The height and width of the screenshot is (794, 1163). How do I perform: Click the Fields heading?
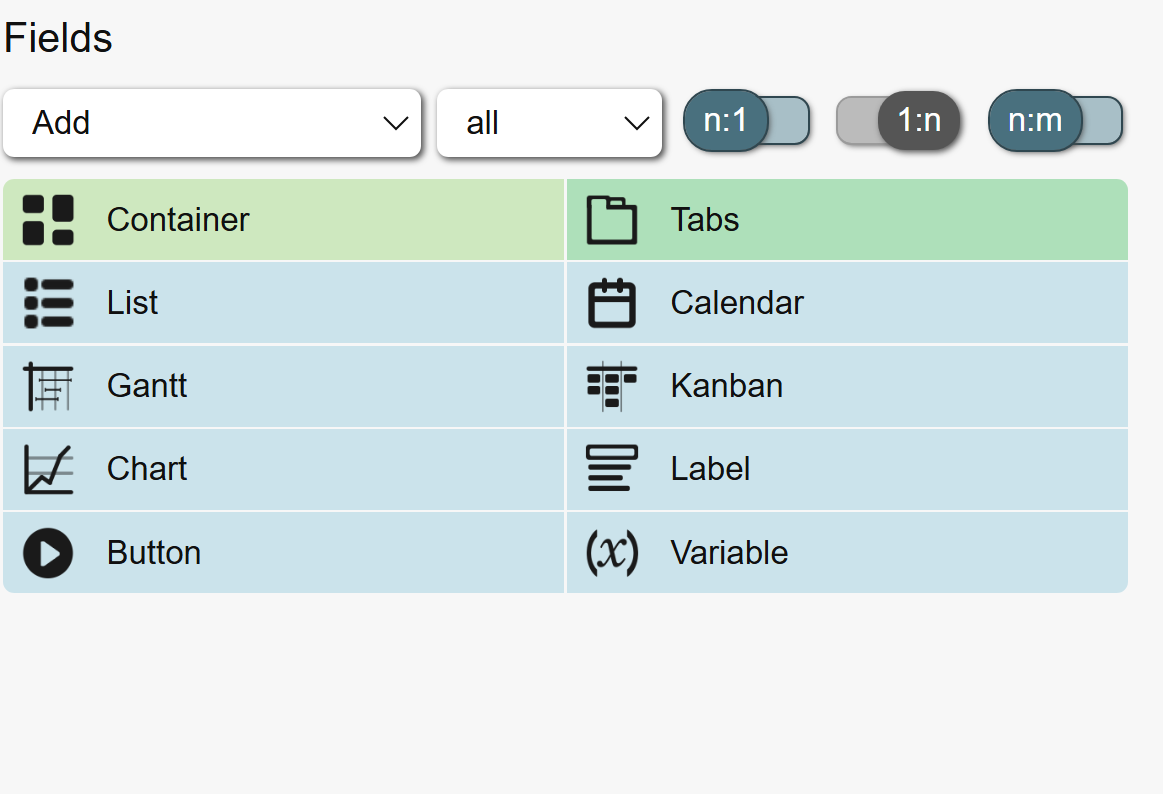point(58,38)
